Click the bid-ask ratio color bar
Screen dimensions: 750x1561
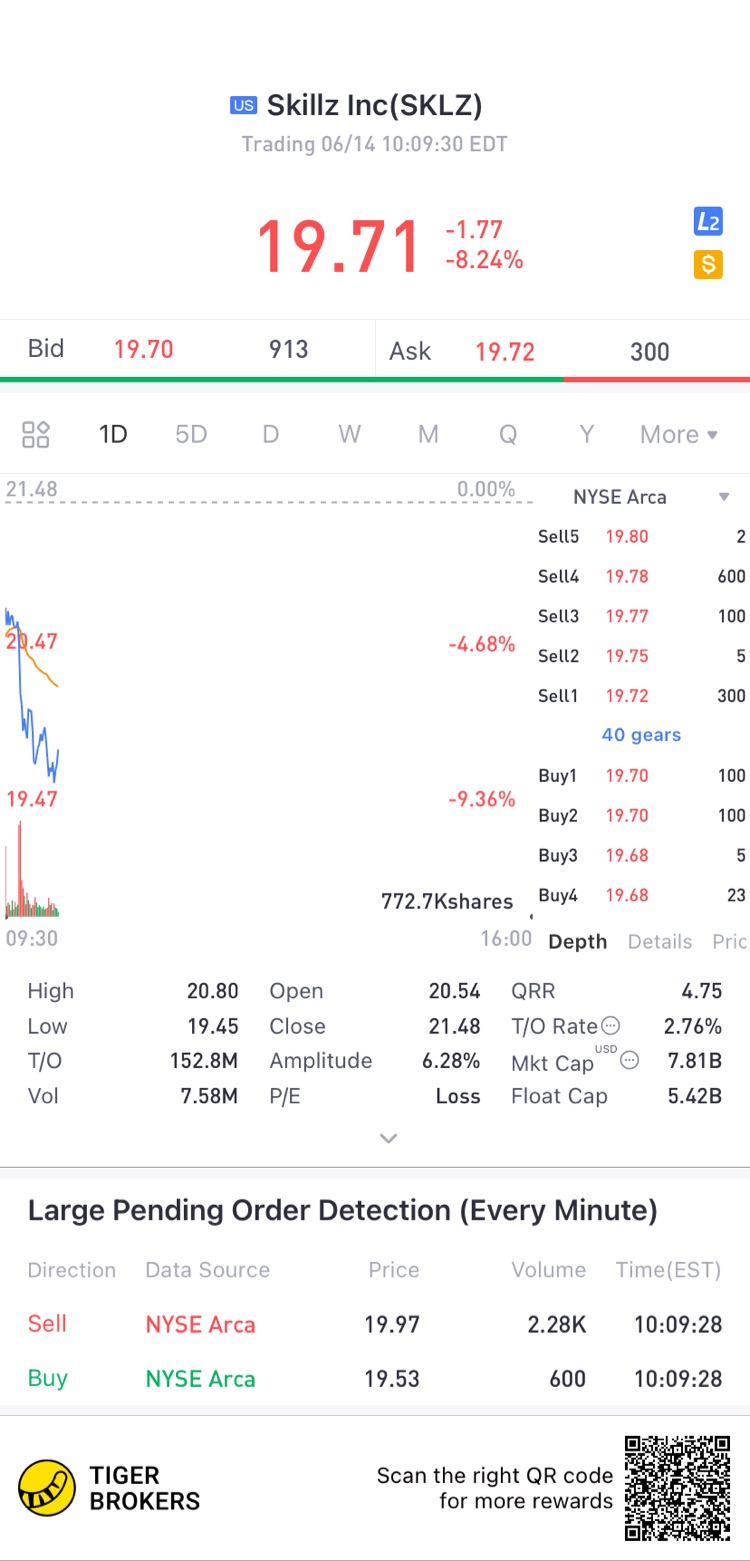(375, 380)
